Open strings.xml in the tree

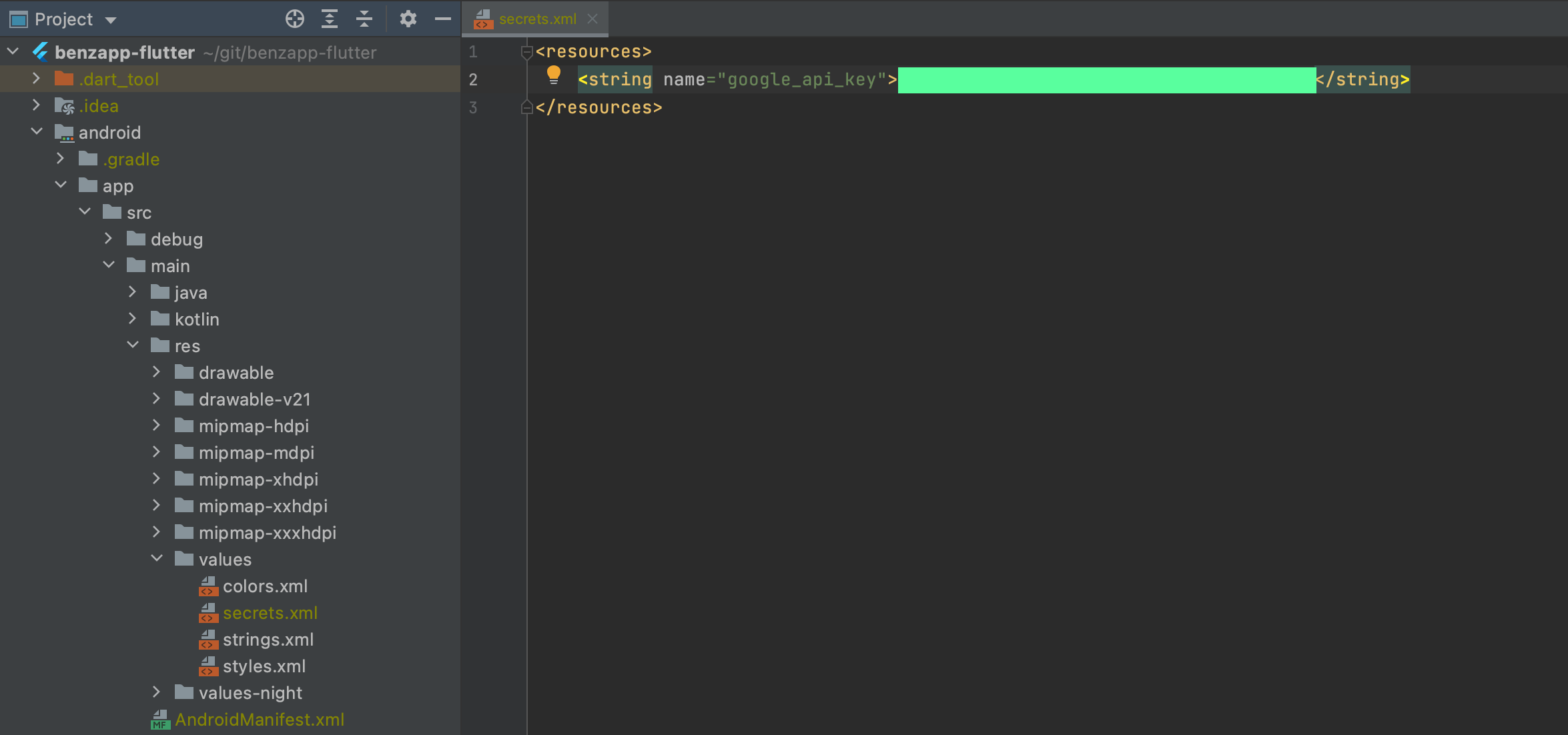[268, 640]
